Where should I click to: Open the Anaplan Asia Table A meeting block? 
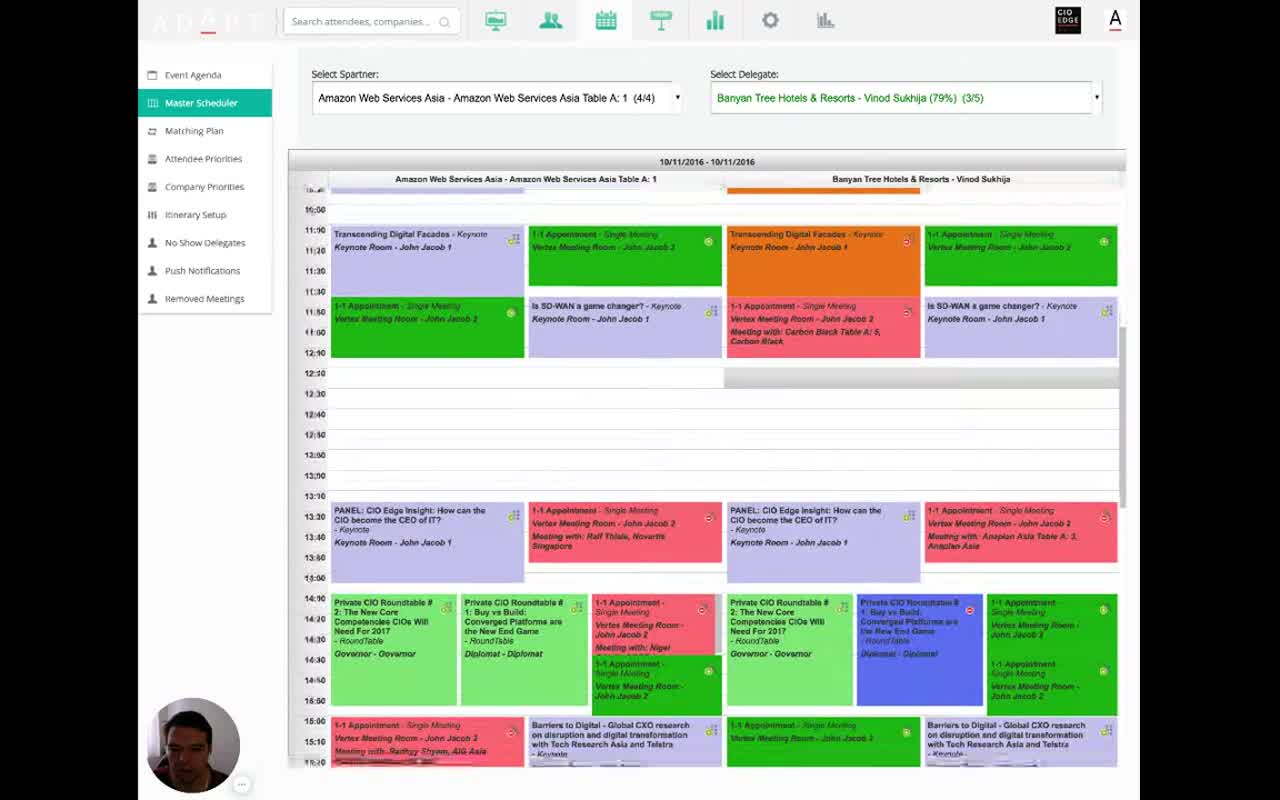pos(1021,532)
